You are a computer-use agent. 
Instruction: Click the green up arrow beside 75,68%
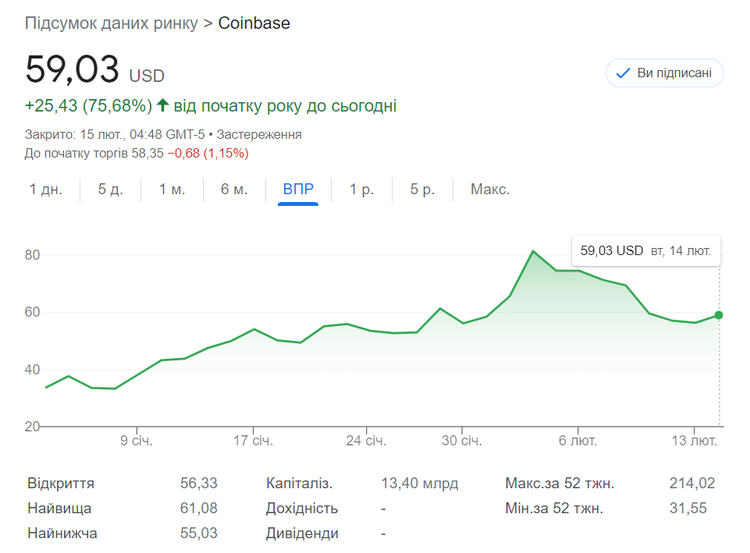(163, 105)
